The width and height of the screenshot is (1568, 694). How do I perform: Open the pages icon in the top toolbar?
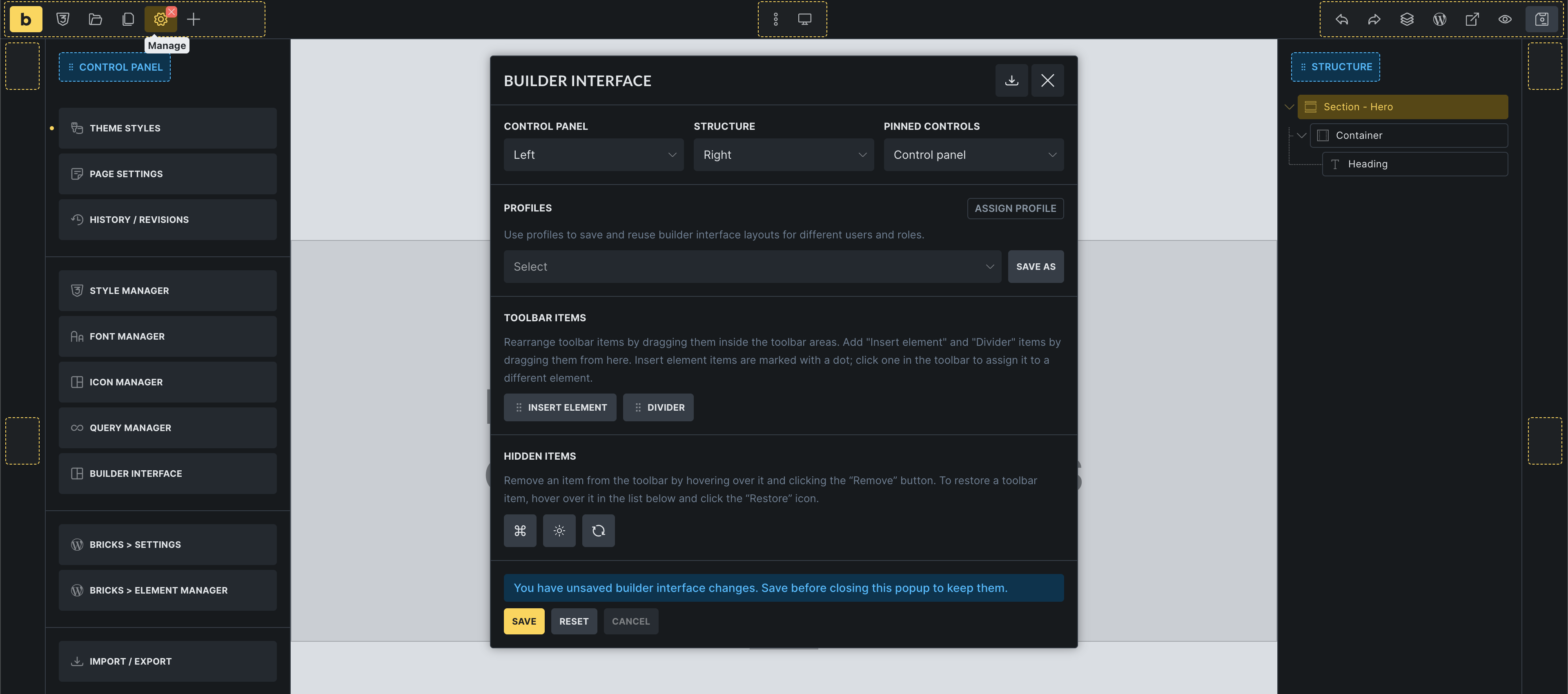(x=128, y=20)
